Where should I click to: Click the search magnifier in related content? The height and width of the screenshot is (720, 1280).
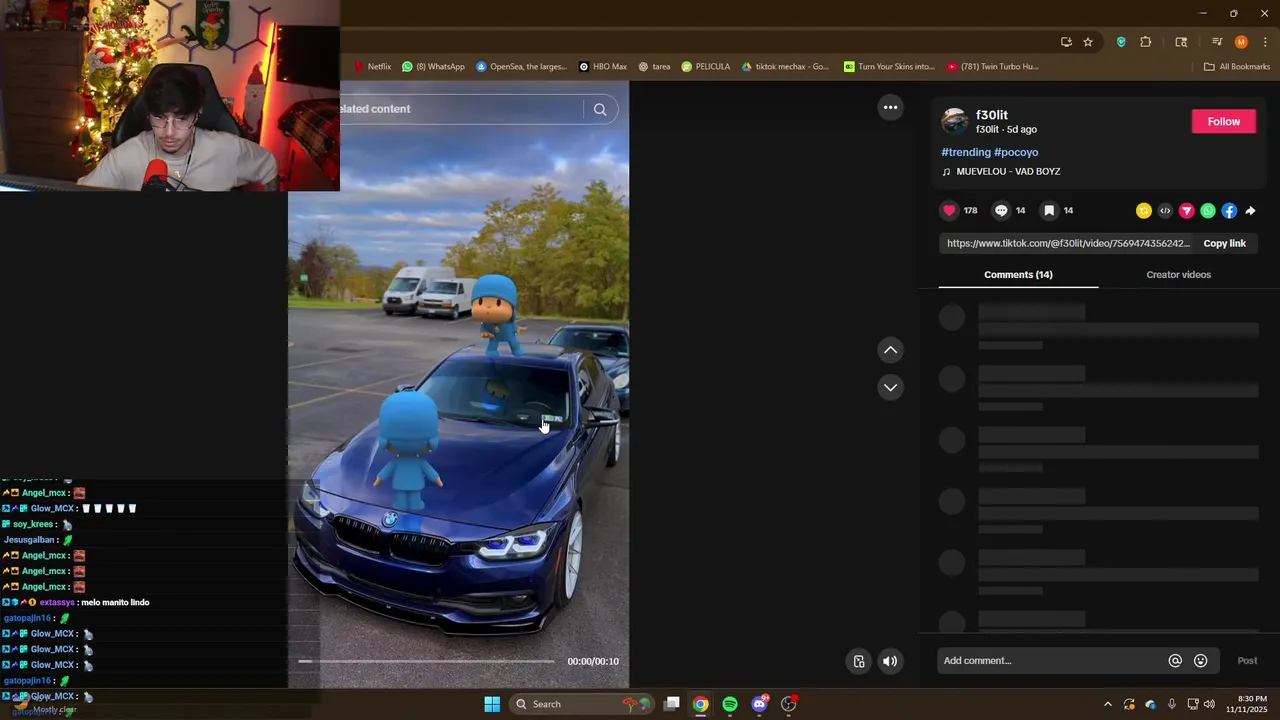tap(600, 109)
